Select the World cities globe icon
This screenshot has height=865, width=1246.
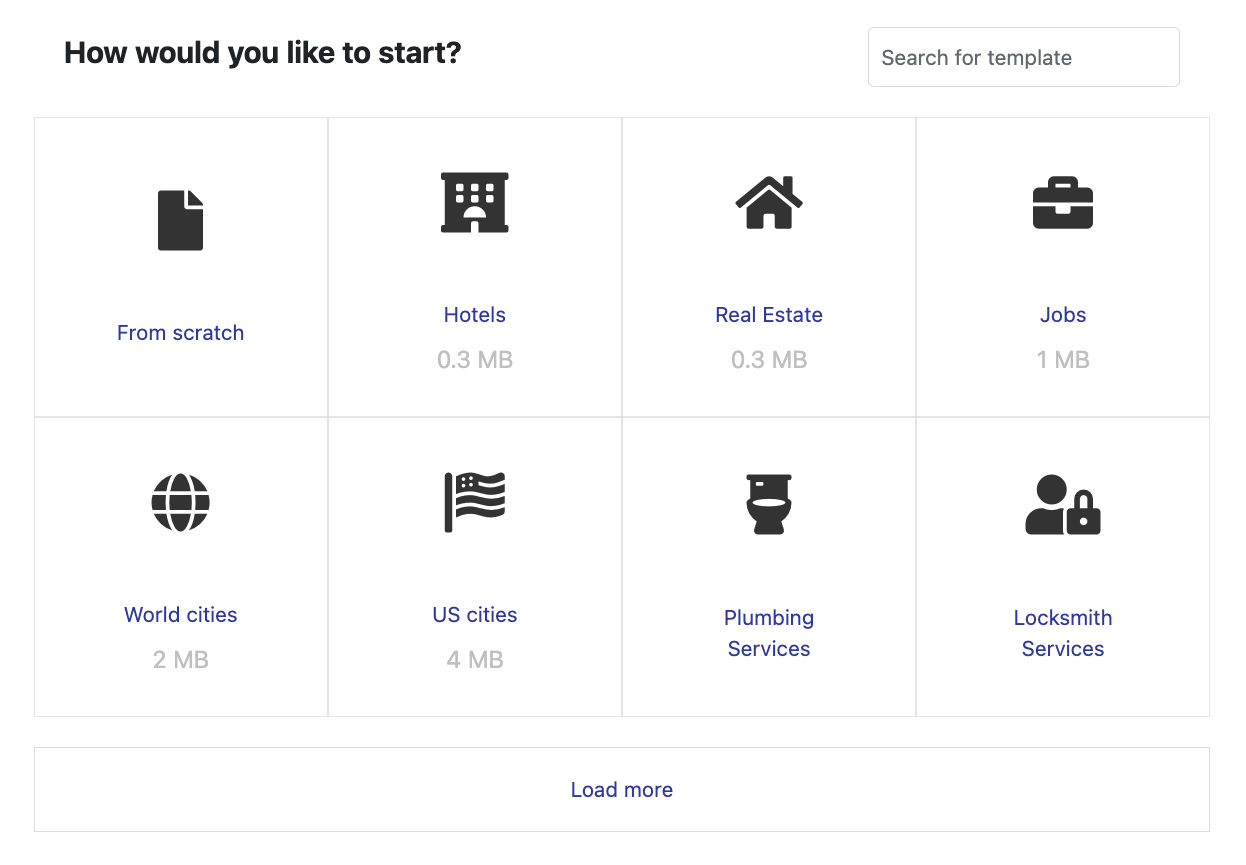[x=181, y=502]
